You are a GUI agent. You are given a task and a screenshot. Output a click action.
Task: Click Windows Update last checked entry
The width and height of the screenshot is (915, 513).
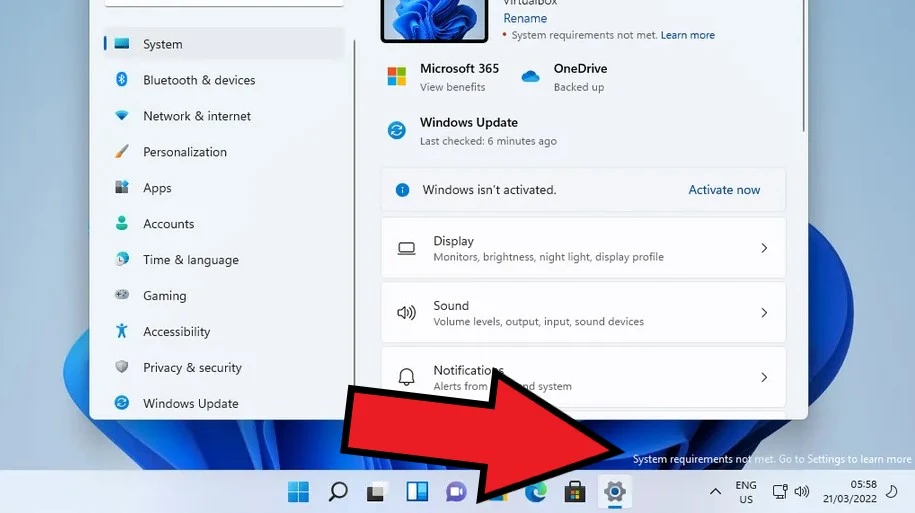tap(488, 141)
